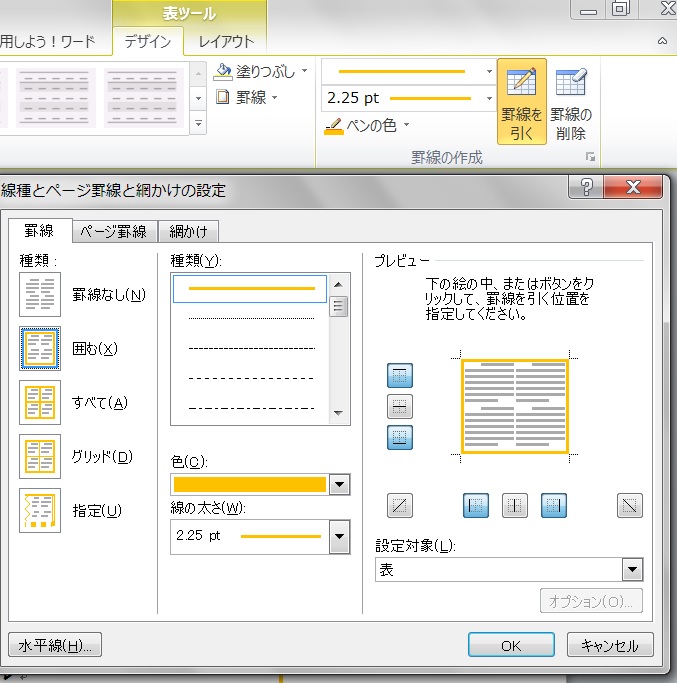Toggle the right border in preview
The image size is (677, 683).
pyautogui.click(x=554, y=505)
